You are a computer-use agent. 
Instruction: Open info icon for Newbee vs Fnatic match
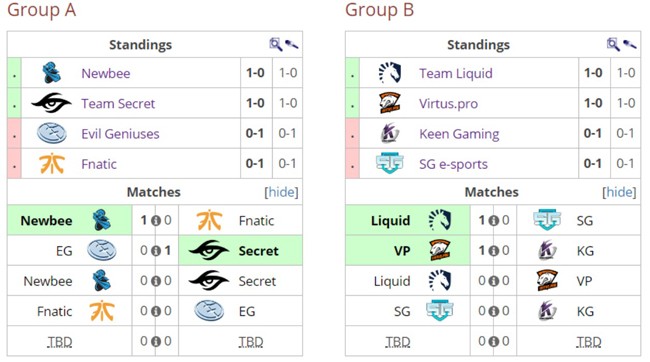click(x=156, y=221)
